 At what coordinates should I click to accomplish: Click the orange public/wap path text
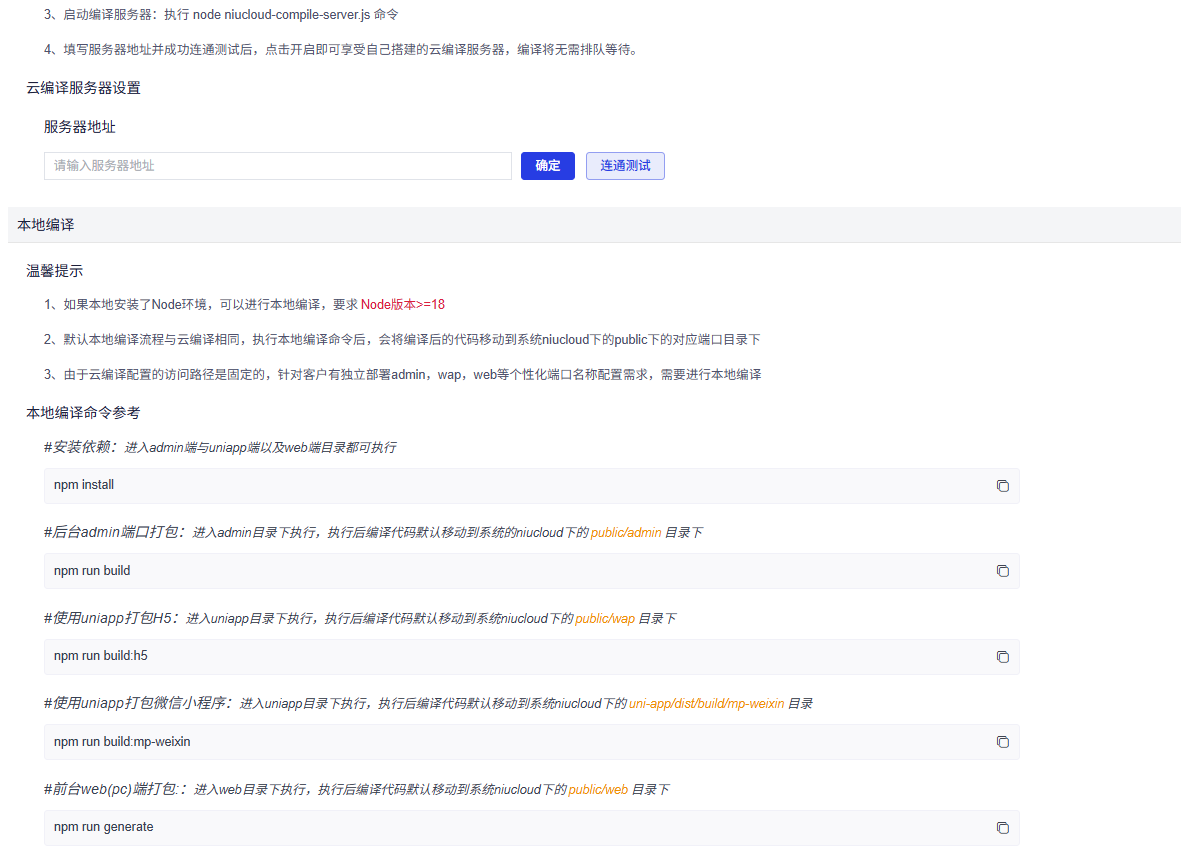click(605, 619)
